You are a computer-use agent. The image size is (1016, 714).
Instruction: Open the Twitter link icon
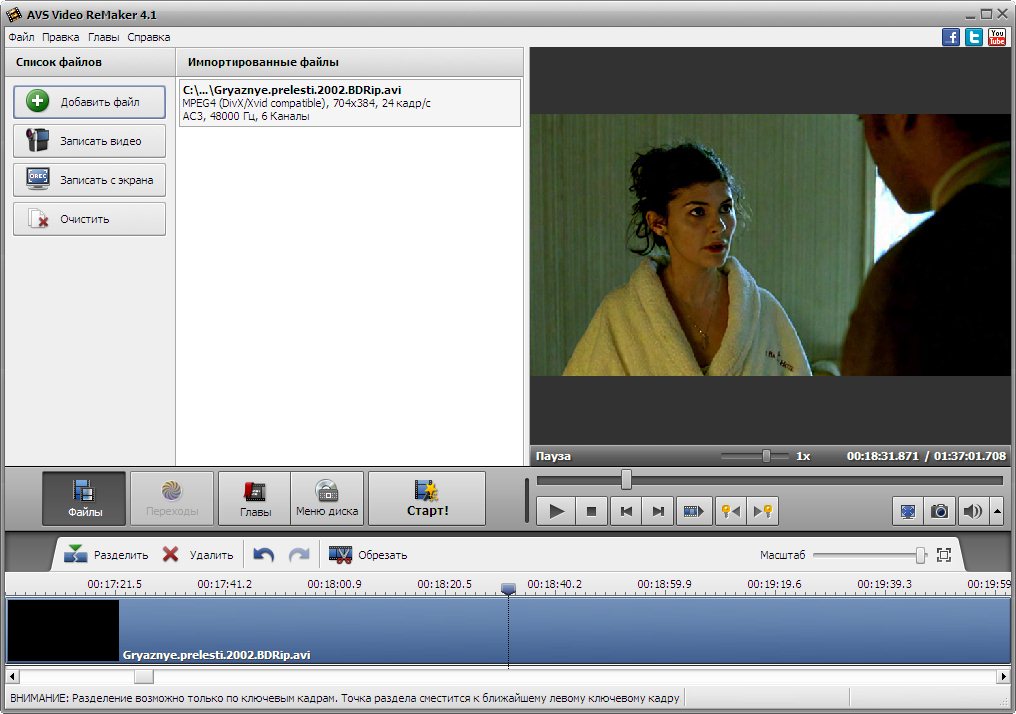(974, 37)
